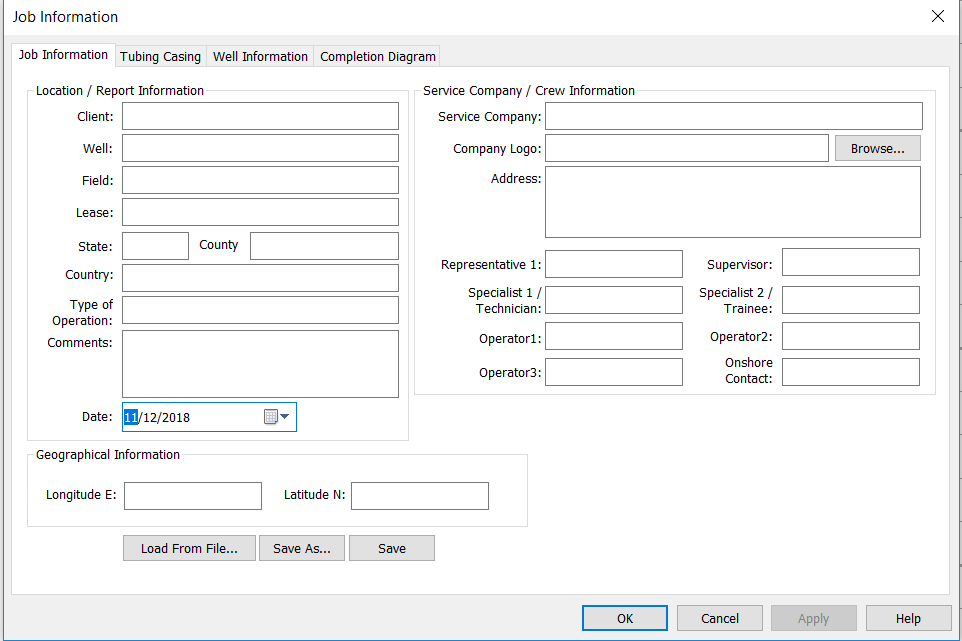This screenshot has width=962, height=641.
Task: Cancel the Job Information dialog
Action: click(719, 618)
